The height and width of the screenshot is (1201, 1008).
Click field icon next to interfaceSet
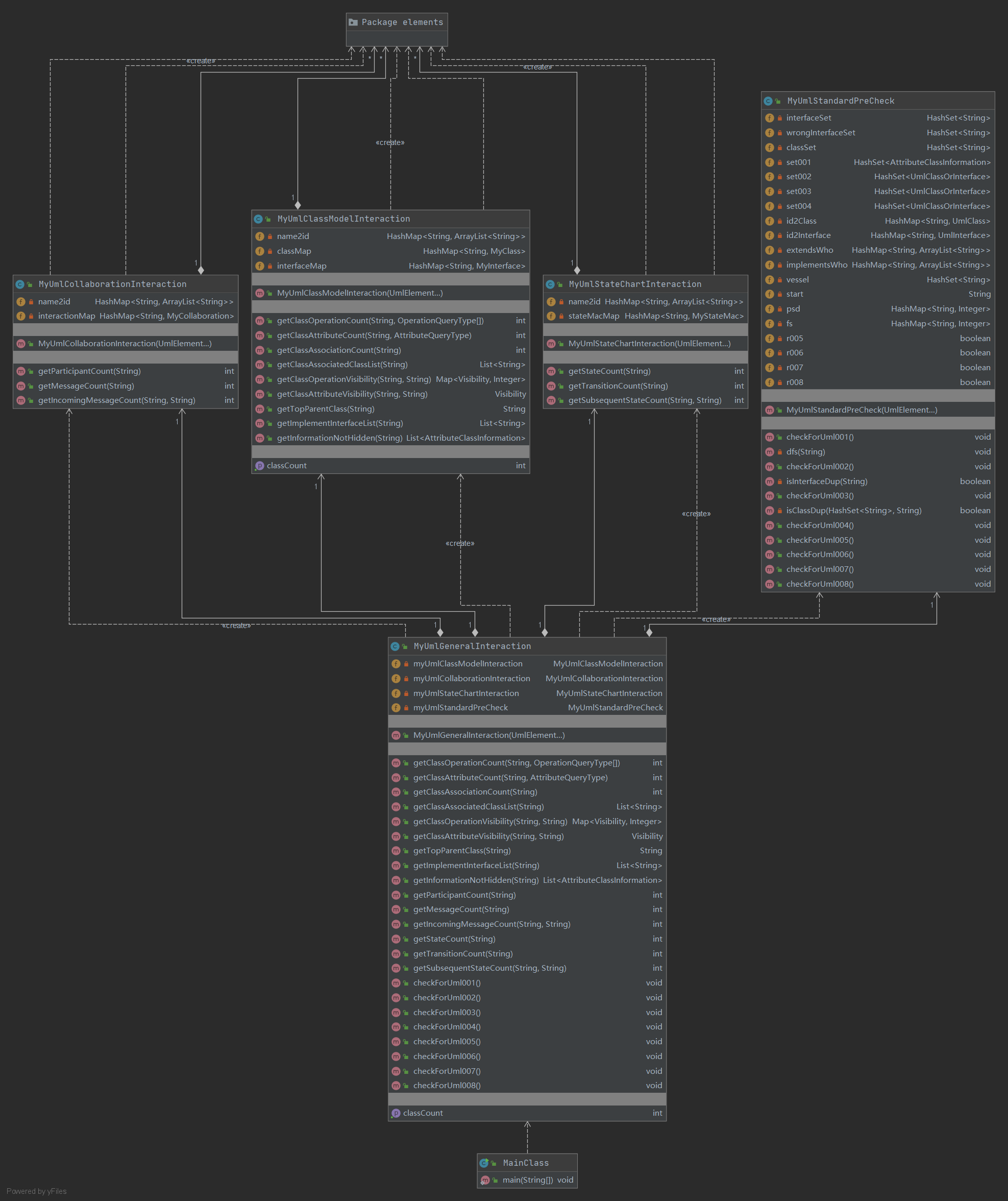(x=770, y=118)
